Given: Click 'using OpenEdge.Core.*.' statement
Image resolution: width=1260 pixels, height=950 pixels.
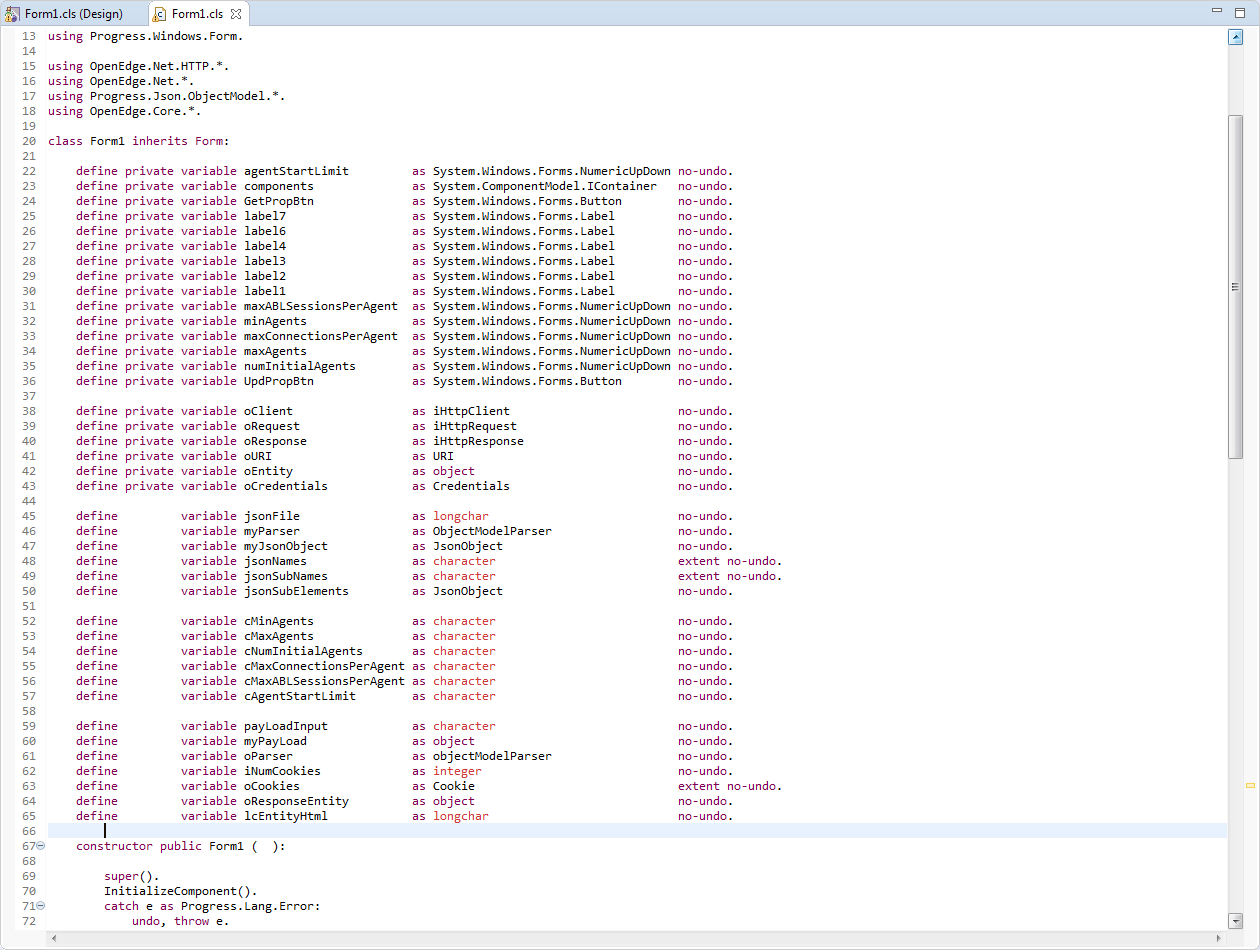Looking at the screenshot, I should (125, 111).
